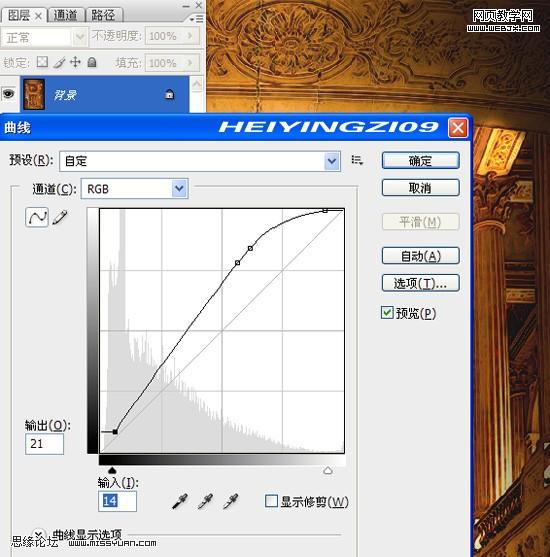Open the Layers panel flyout menu

point(196,18)
